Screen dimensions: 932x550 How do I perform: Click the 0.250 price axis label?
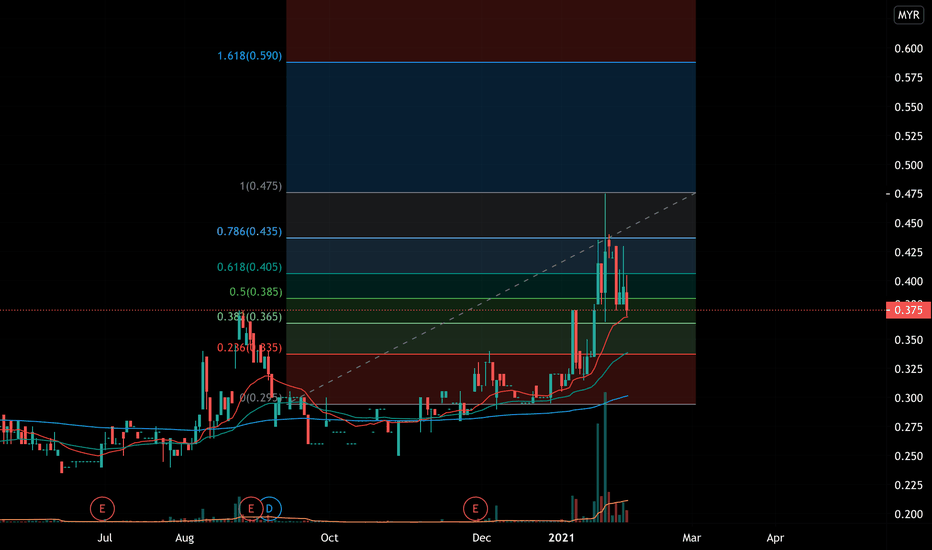(908, 456)
